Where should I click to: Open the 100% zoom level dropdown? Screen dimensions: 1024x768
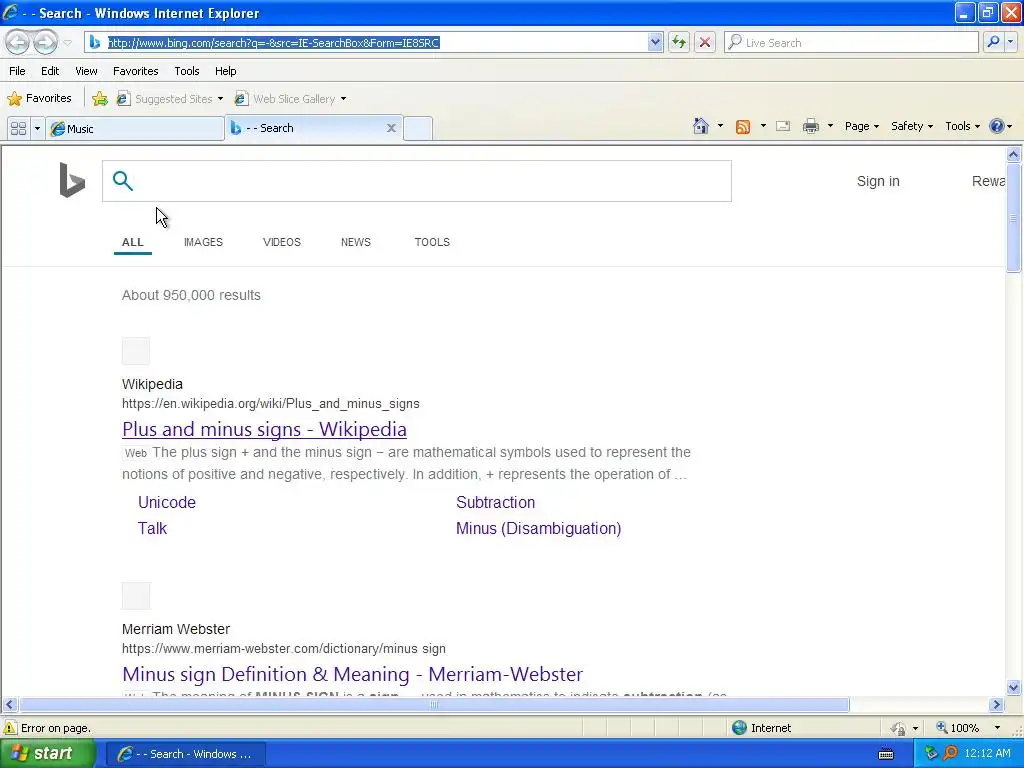click(x=997, y=728)
